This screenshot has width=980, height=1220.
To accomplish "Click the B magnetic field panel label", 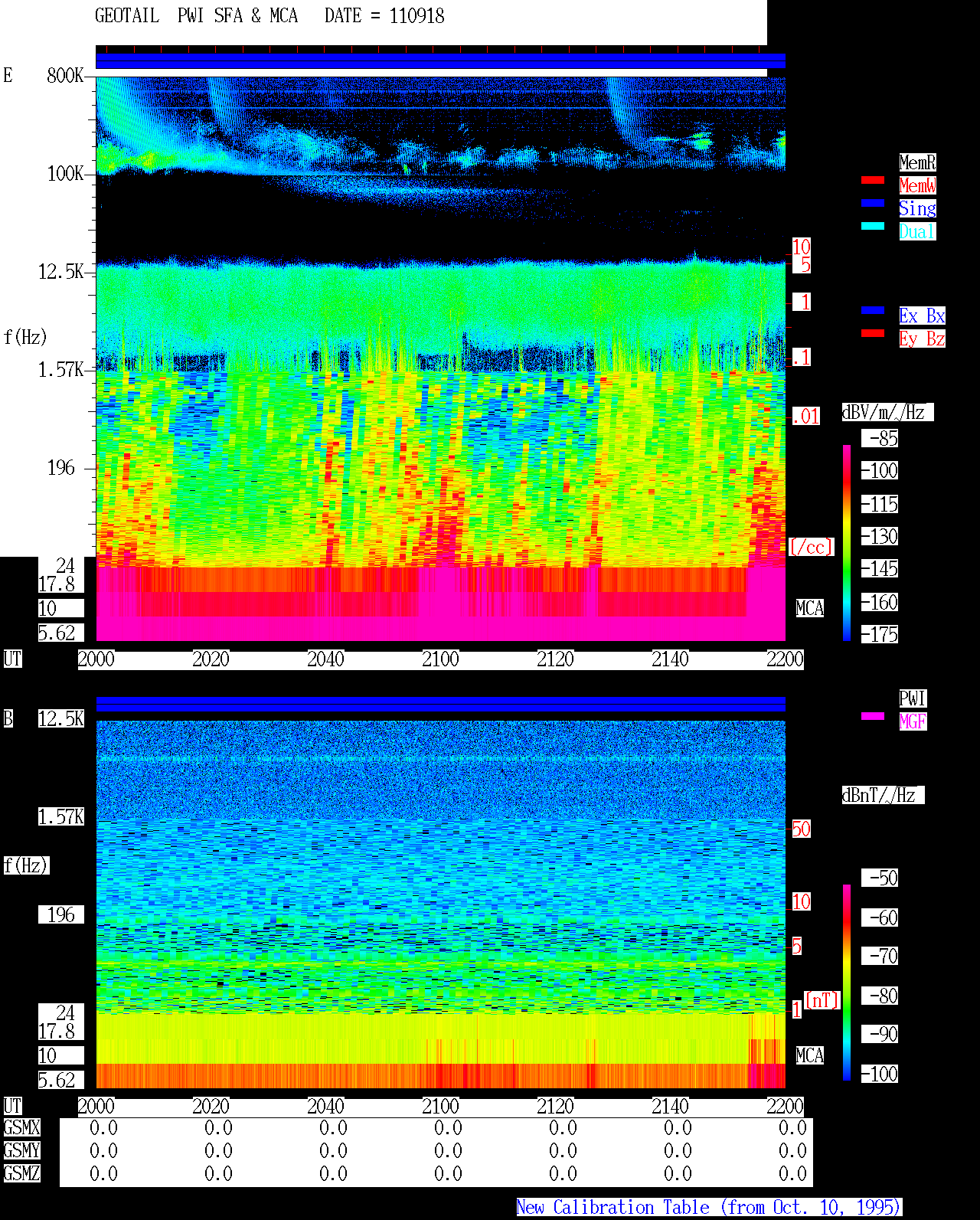I will coord(8,718).
